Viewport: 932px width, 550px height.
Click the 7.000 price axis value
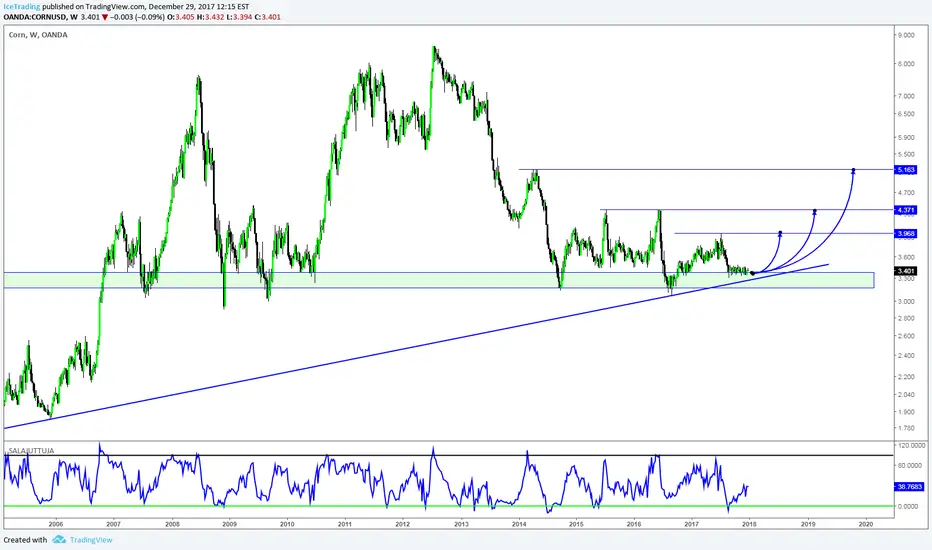[x=906, y=96]
